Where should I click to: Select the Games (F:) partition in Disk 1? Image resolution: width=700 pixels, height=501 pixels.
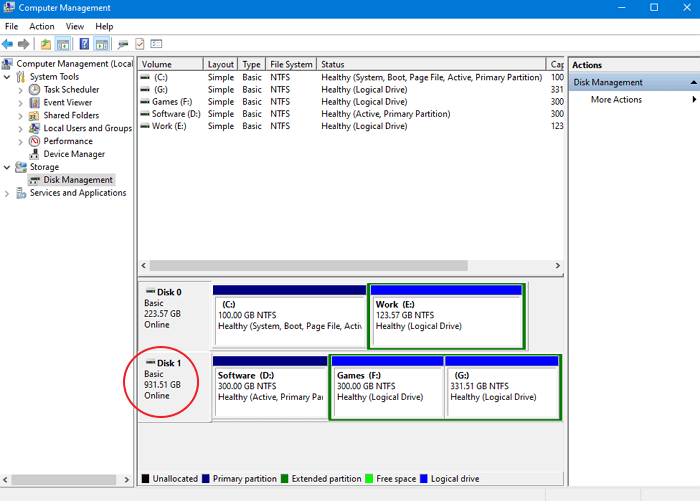click(x=386, y=386)
